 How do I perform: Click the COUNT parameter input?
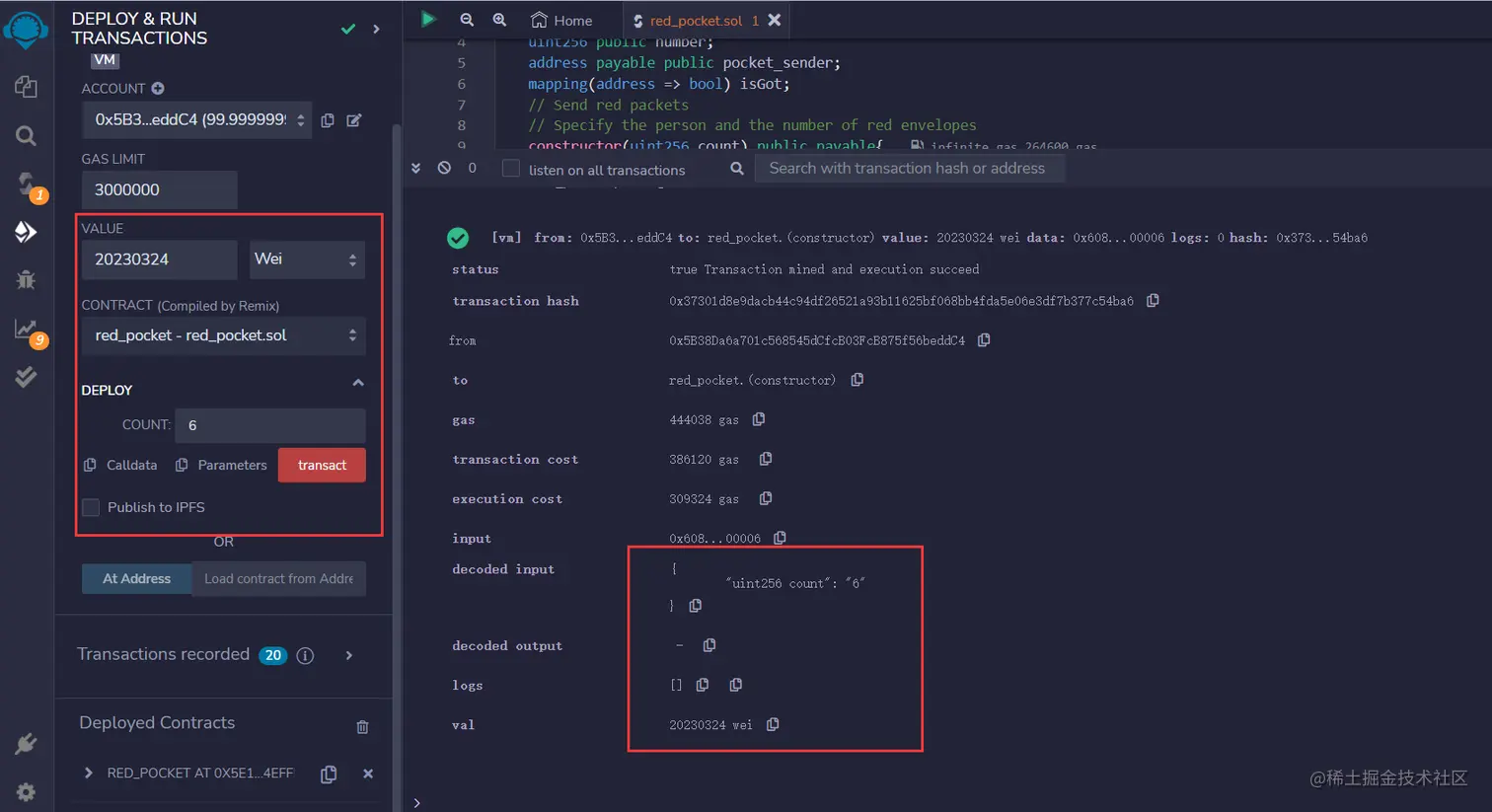pos(270,425)
